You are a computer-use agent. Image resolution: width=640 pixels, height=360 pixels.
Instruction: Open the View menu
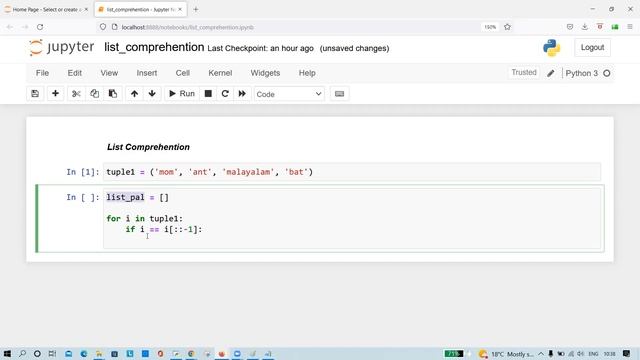pyautogui.click(x=109, y=73)
